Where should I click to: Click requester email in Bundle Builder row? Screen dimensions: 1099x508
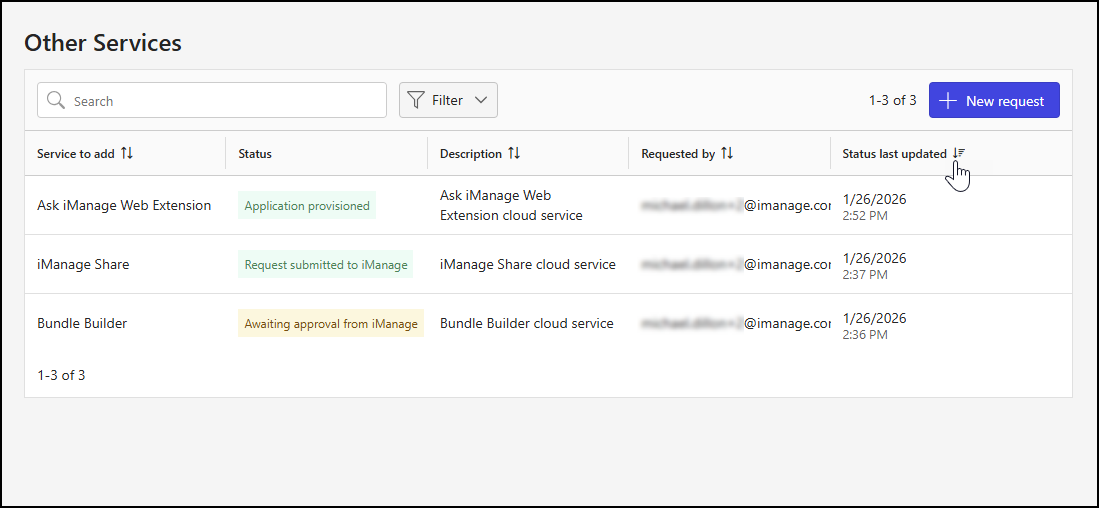click(736, 323)
